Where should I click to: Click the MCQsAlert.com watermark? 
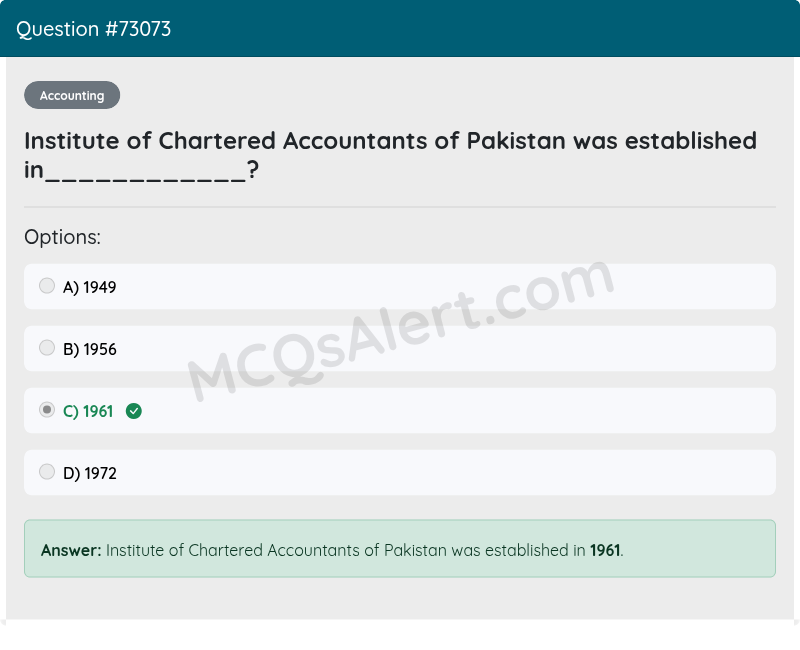pyautogui.click(x=400, y=330)
